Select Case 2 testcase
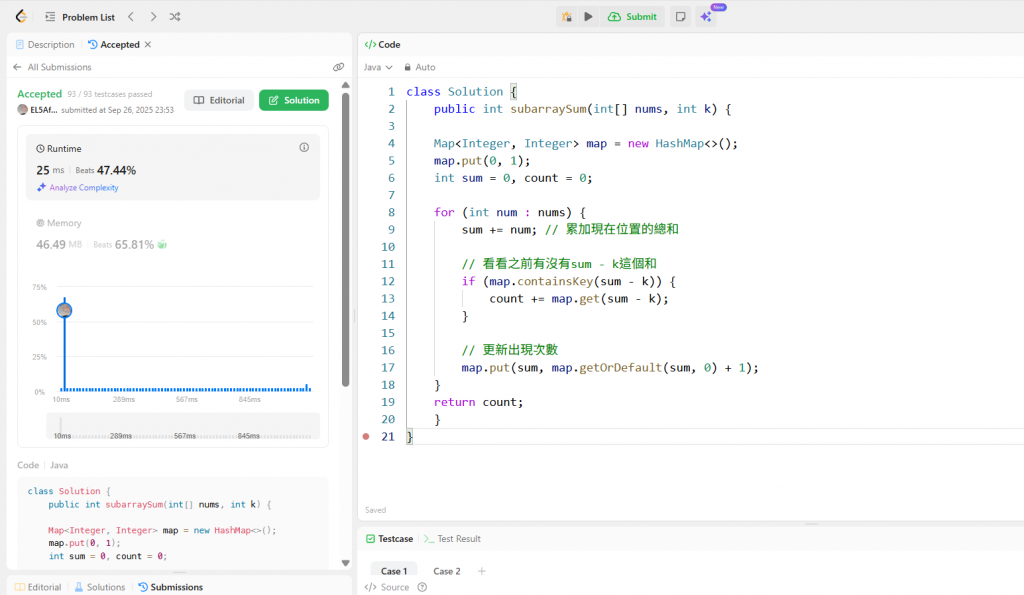This screenshot has width=1024, height=595. pyautogui.click(x=447, y=571)
